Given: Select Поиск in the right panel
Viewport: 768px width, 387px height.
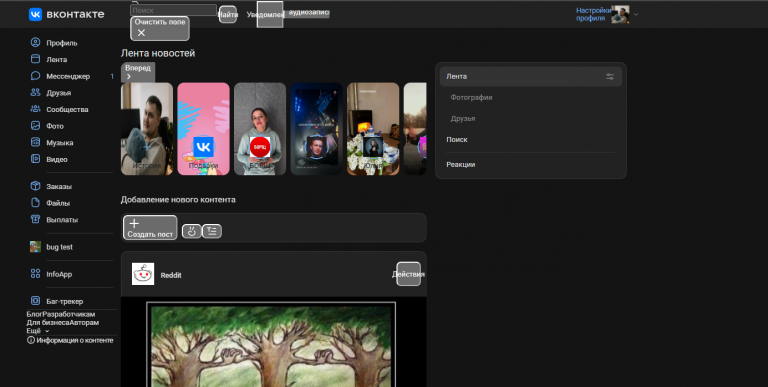Looking at the screenshot, I should [x=457, y=140].
